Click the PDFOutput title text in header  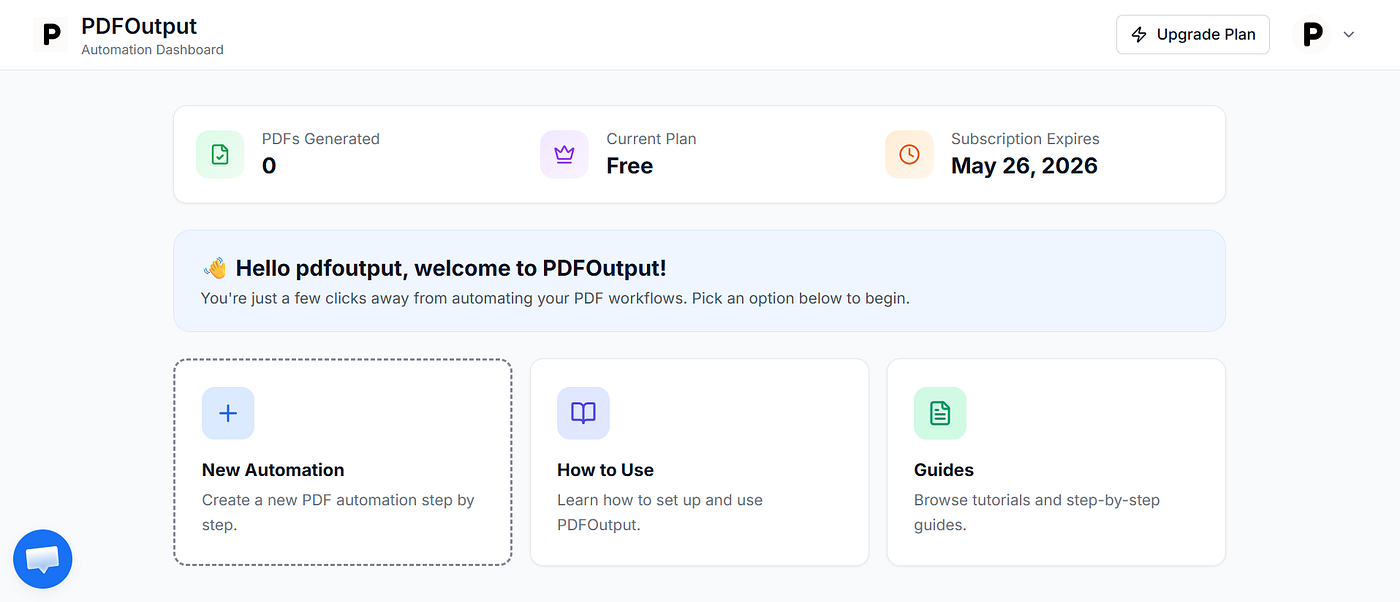point(139,26)
